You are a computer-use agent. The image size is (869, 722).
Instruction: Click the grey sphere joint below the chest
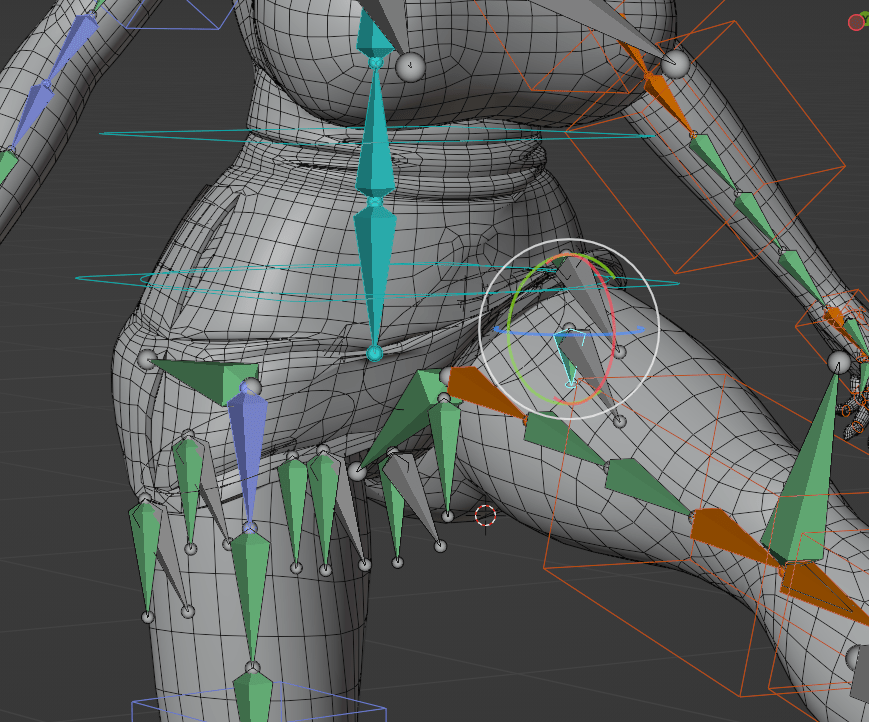coord(410,67)
